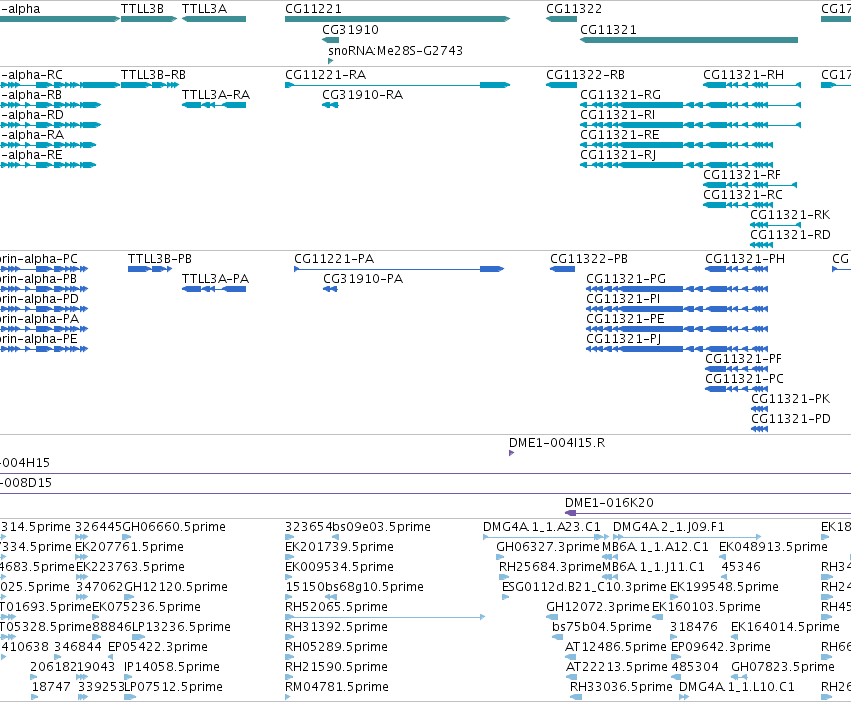Viewport: 851px width, 702px height.
Task: Select the TTLL3A gene label
Action: pyautogui.click(x=204, y=9)
